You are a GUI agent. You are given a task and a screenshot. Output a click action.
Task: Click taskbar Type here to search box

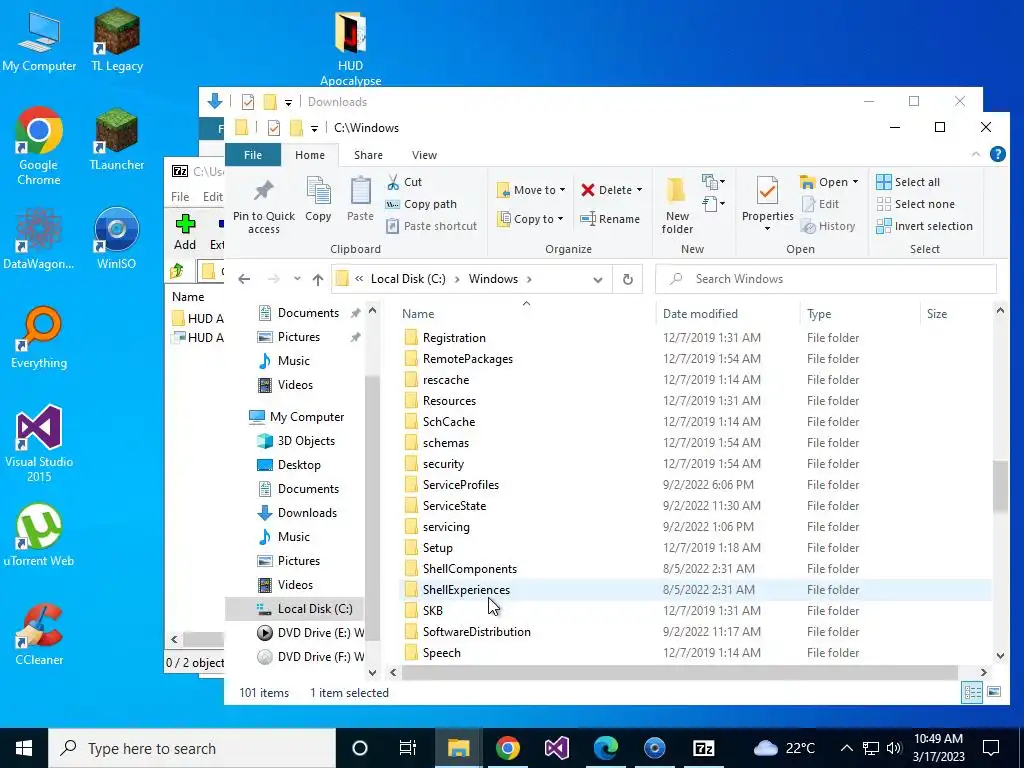[x=192, y=748]
